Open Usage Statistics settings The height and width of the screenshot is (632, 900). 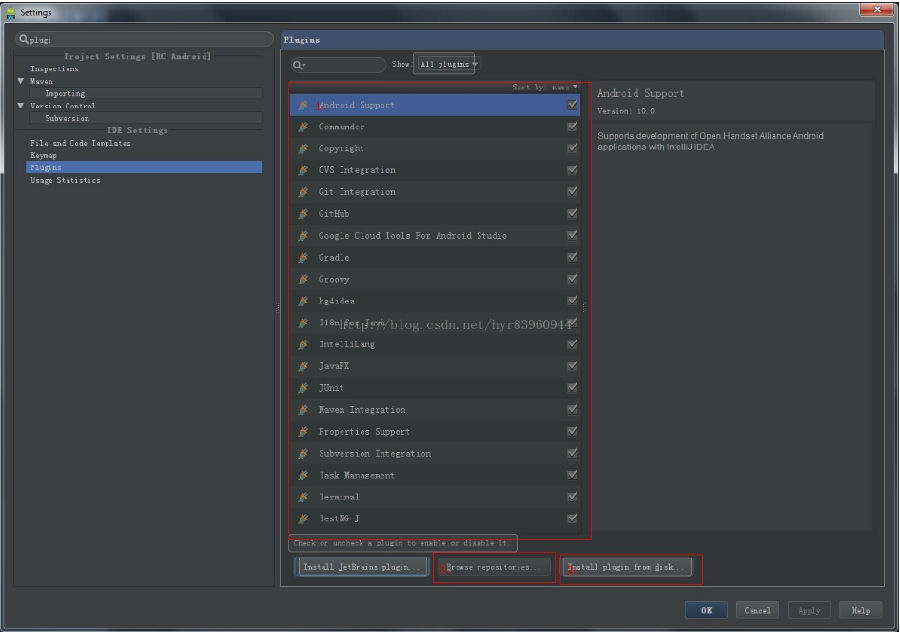point(65,180)
